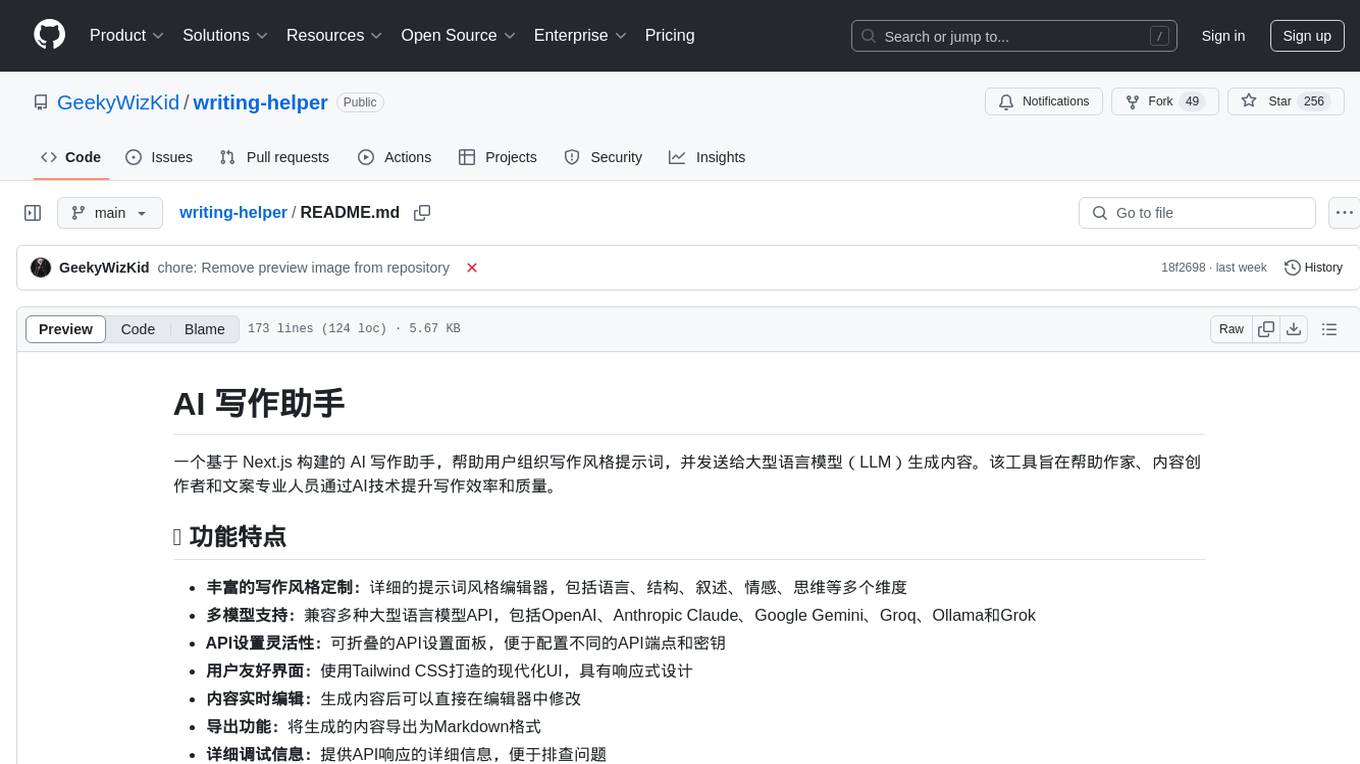Click the repository icon beside GeekyWizKid

[41, 102]
